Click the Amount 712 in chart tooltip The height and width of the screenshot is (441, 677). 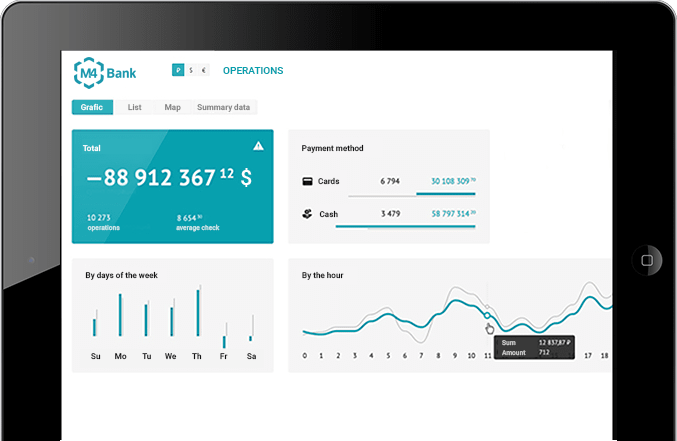click(x=544, y=352)
